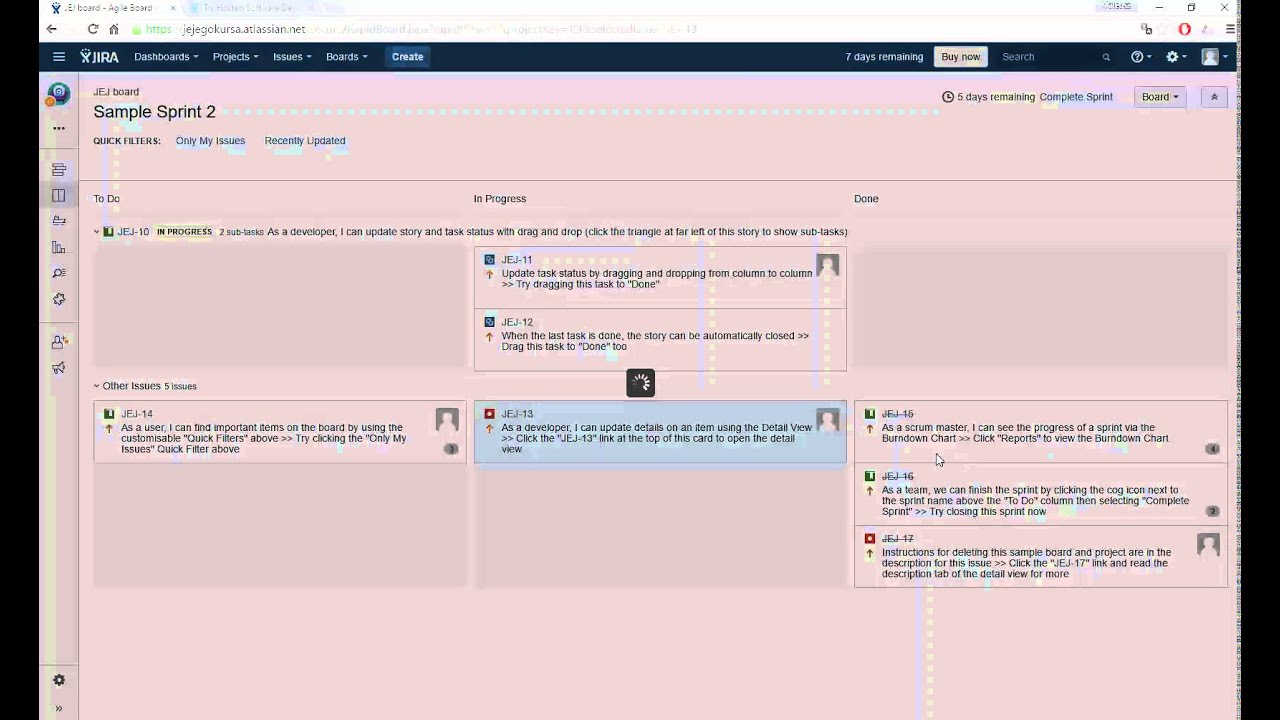Click the browser address bar URL
This screenshot has height=720, width=1280.
point(420,29)
